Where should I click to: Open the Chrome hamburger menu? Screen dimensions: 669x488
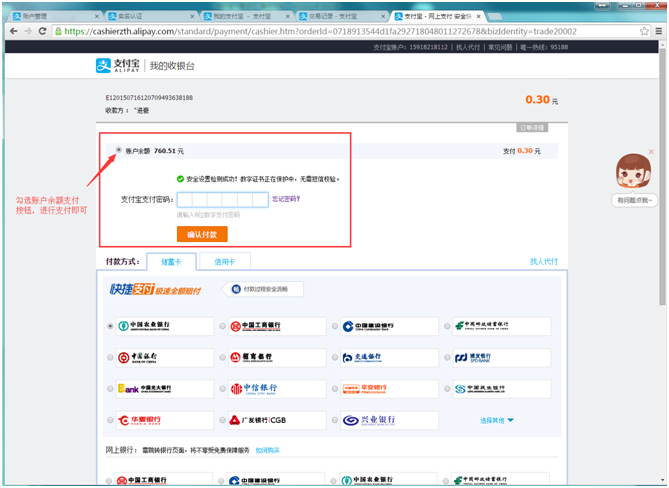tap(659, 31)
